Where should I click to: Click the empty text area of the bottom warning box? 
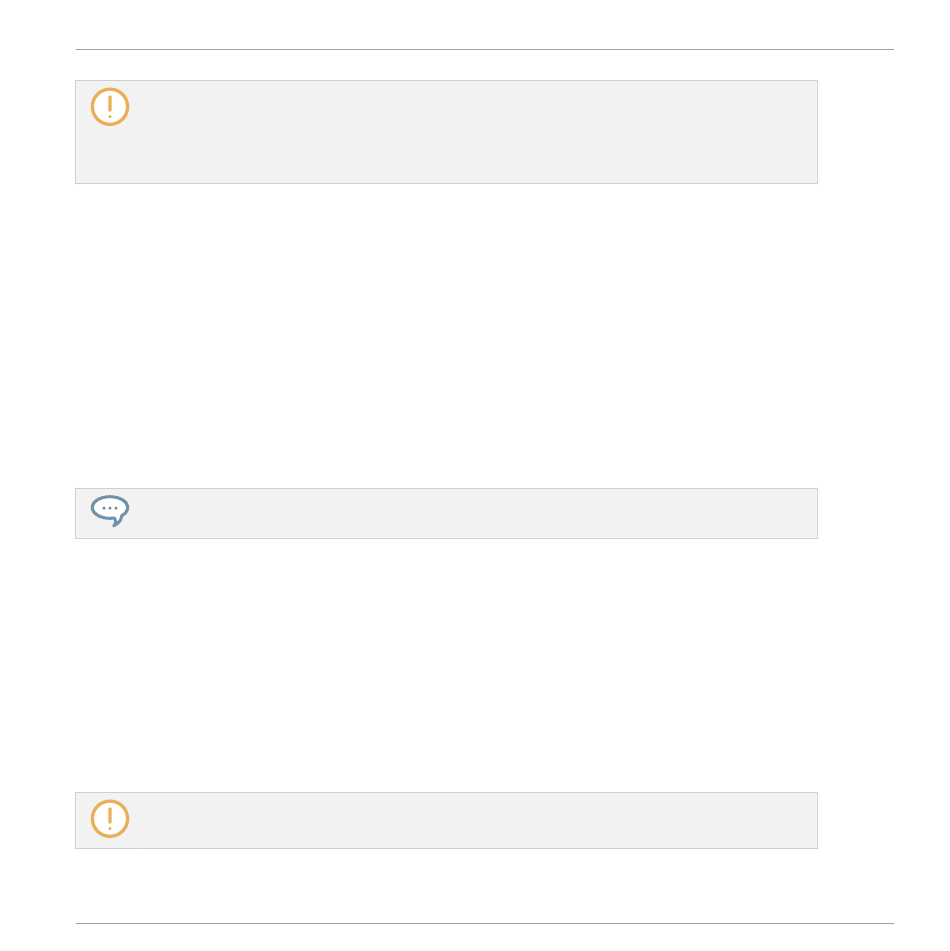point(478,821)
